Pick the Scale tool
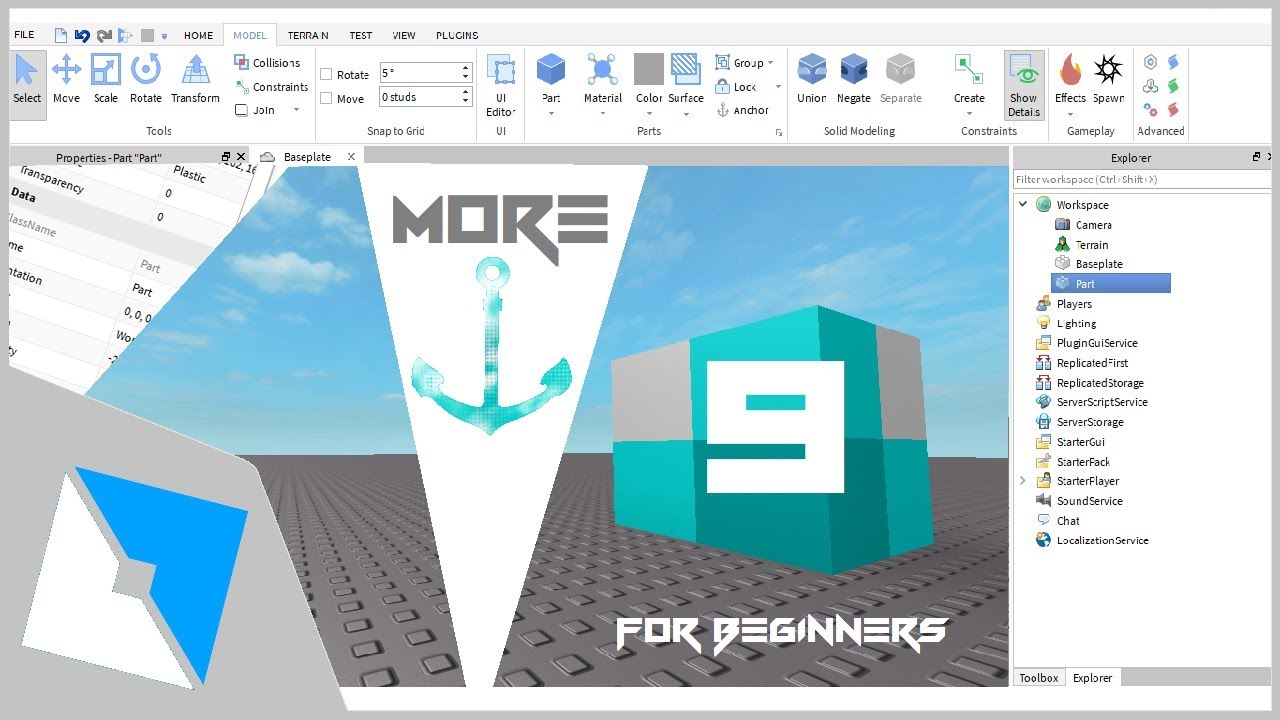Image resolution: width=1280 pixels, height=720 pixels. pos(106,80)
